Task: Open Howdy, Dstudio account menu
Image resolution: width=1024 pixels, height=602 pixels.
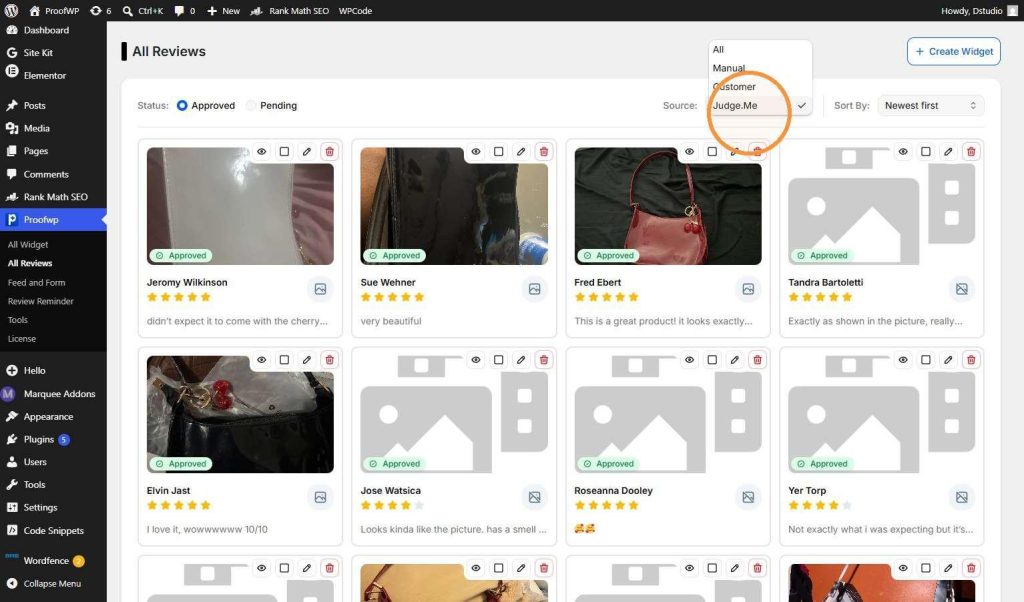Action: pyautogui.click(x=979, y=10)
